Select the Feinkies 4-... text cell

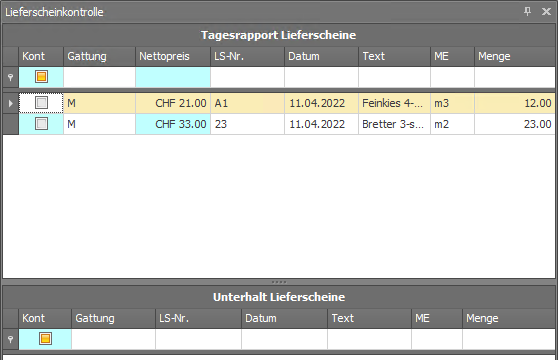coord(394,103)
